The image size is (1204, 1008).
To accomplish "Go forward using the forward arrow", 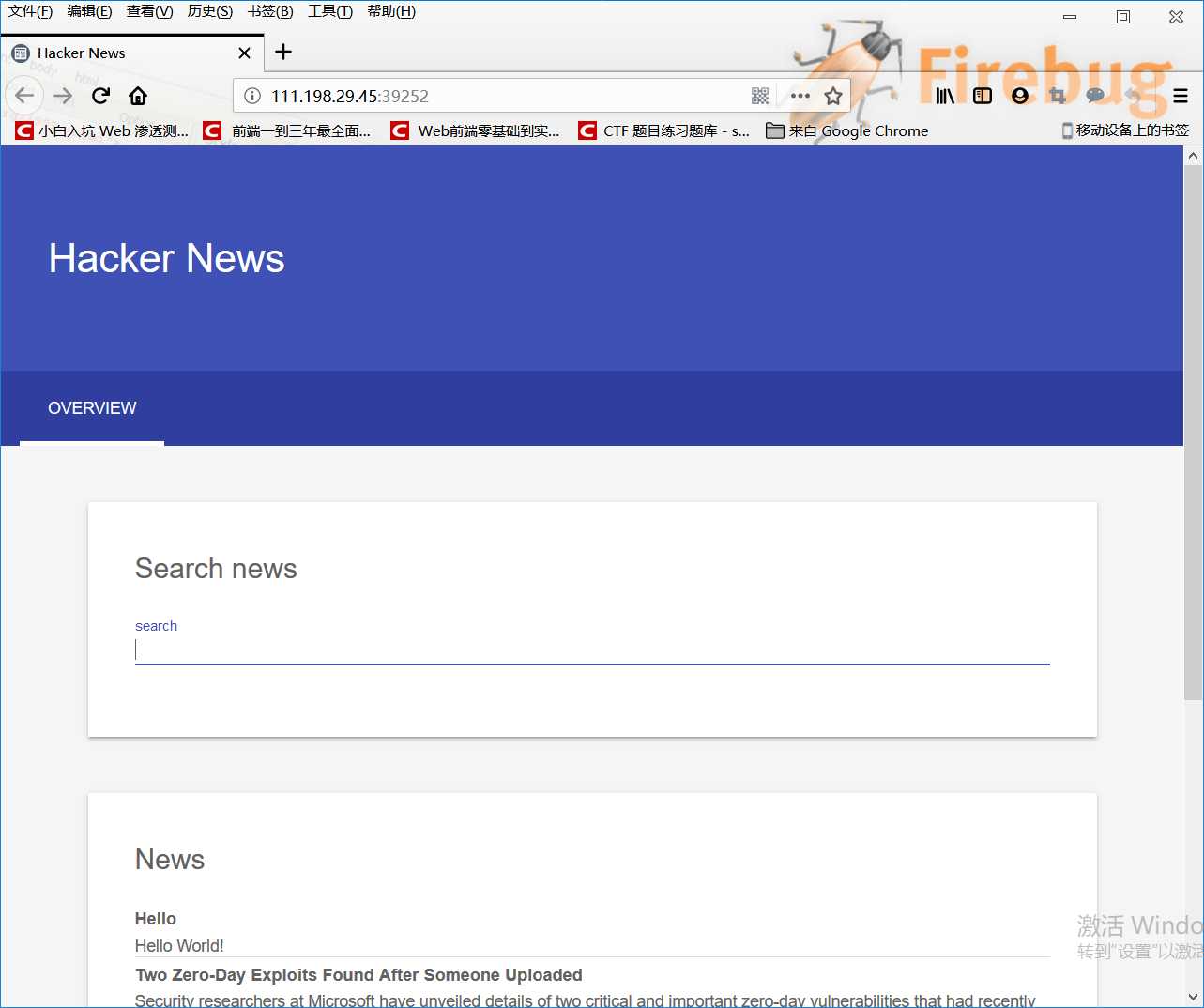I will tap(63, 96).
